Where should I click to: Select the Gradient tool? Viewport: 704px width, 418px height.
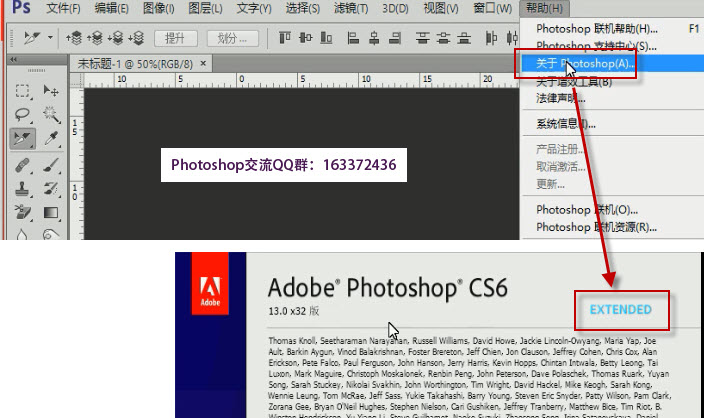click(51, 212)
